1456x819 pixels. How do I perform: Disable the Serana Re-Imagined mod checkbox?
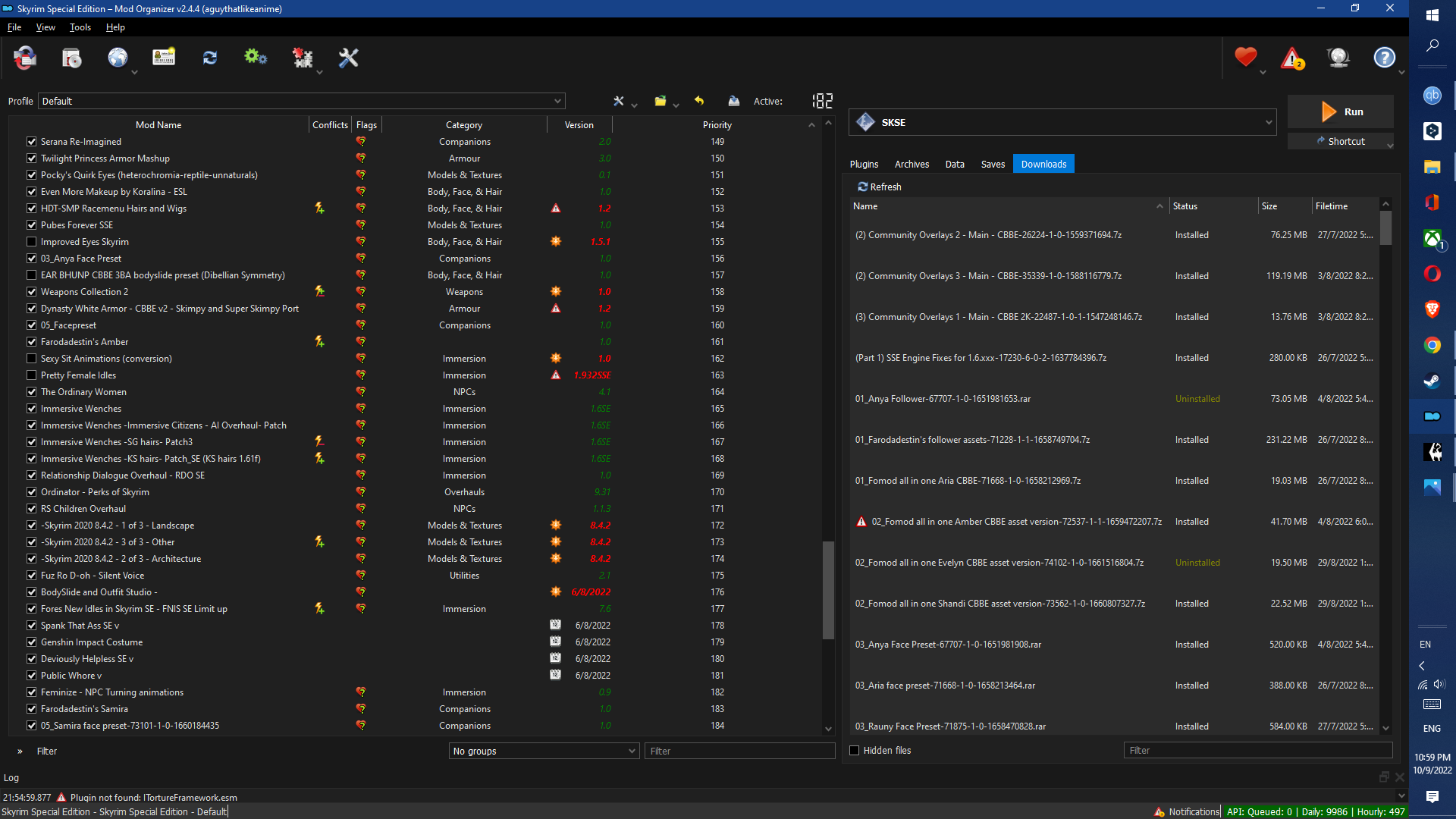(32, 142)
